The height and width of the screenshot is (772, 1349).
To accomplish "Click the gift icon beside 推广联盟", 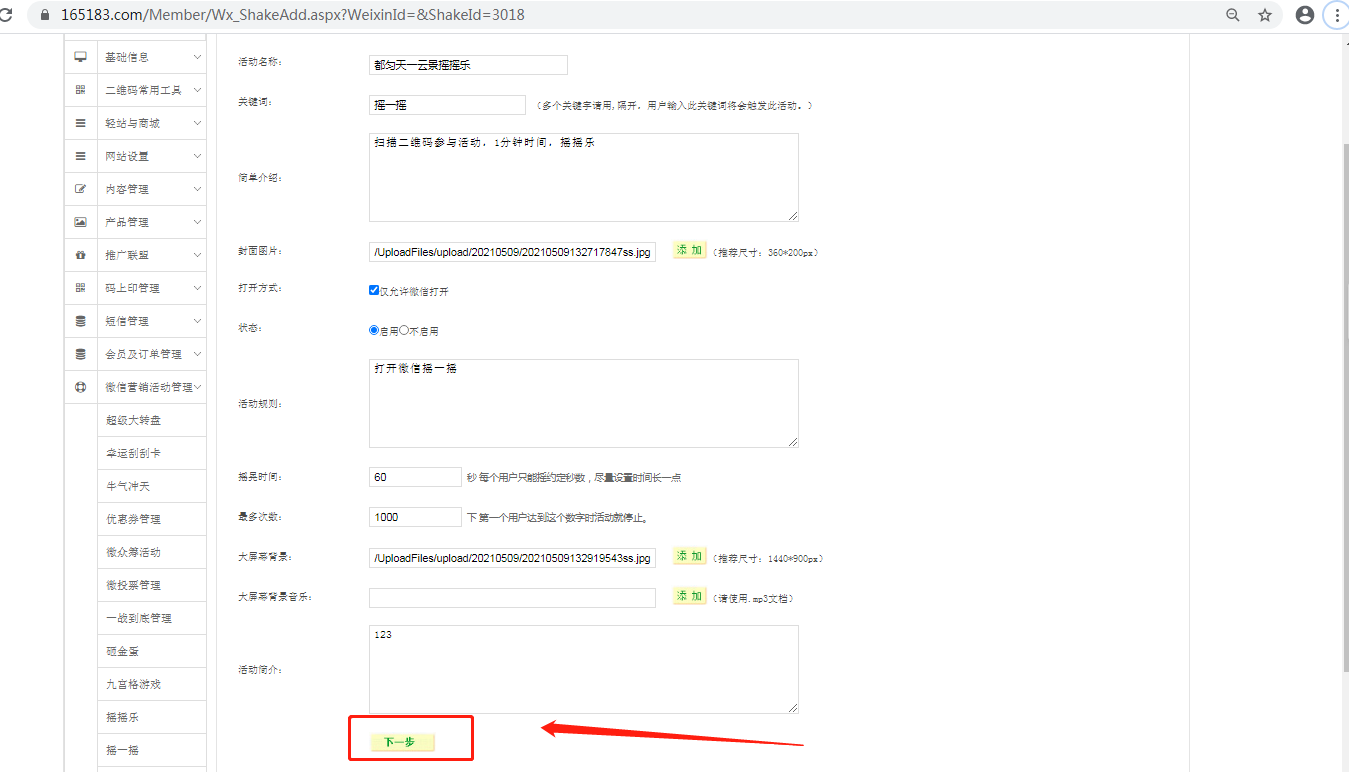I will point(81,255).
